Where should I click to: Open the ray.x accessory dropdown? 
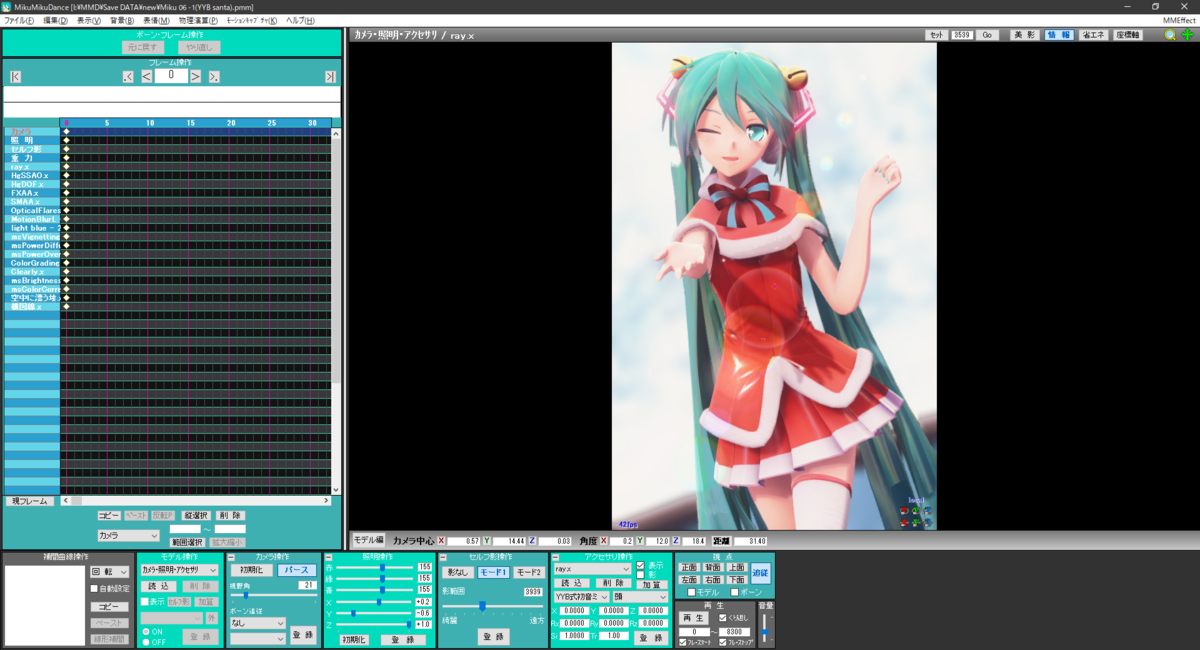coord(592,568)
